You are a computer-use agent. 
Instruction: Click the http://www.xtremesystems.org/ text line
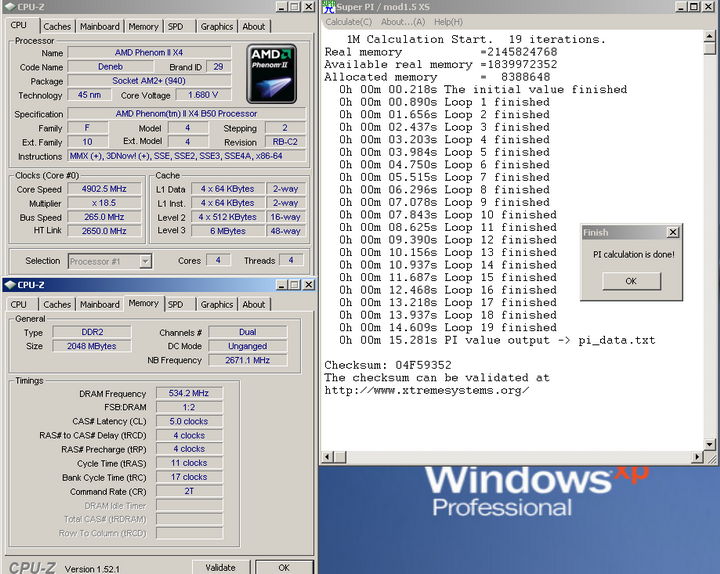point(427,391)
